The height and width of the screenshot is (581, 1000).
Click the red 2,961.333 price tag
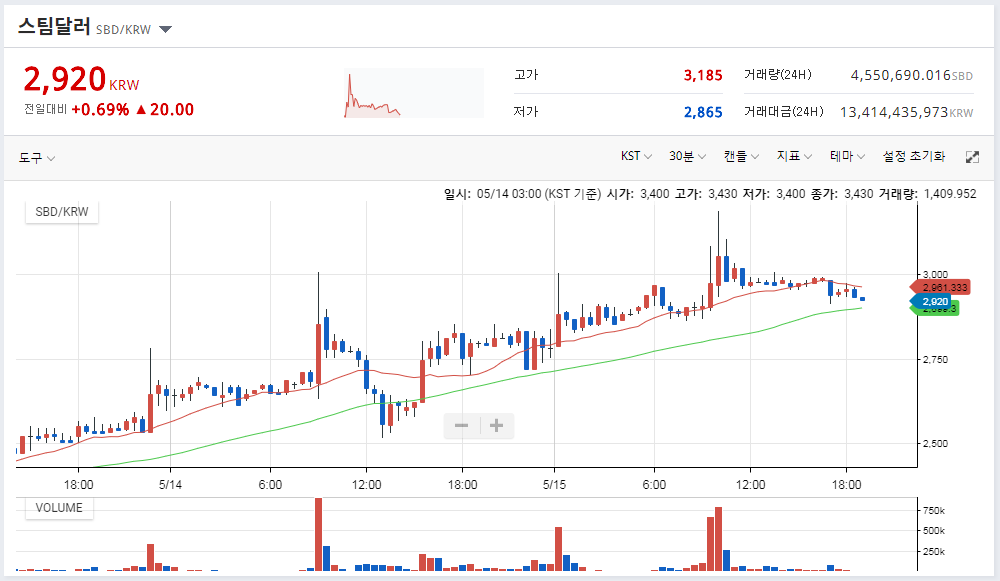click(x=941, y=288)
